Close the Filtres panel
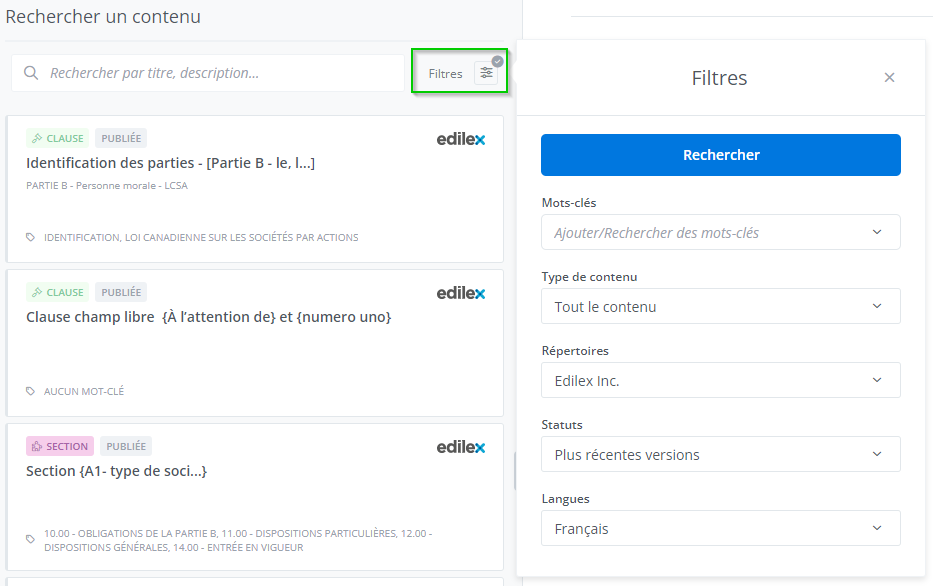The image size is (933, 586). (889, 78)
